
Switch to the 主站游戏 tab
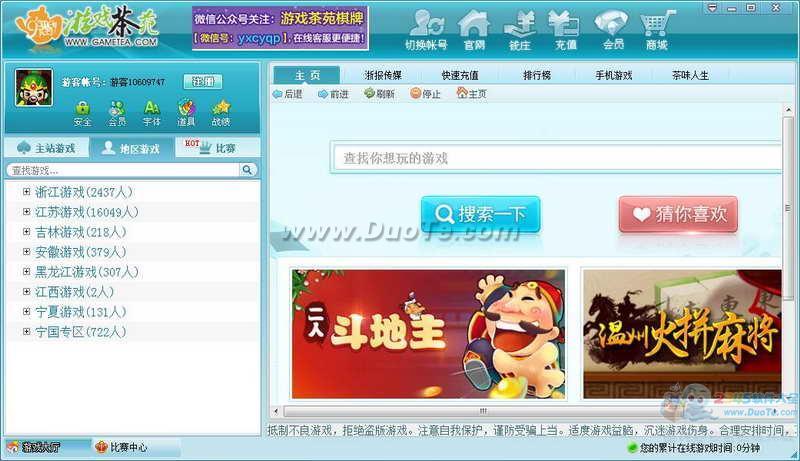[46, 148]
